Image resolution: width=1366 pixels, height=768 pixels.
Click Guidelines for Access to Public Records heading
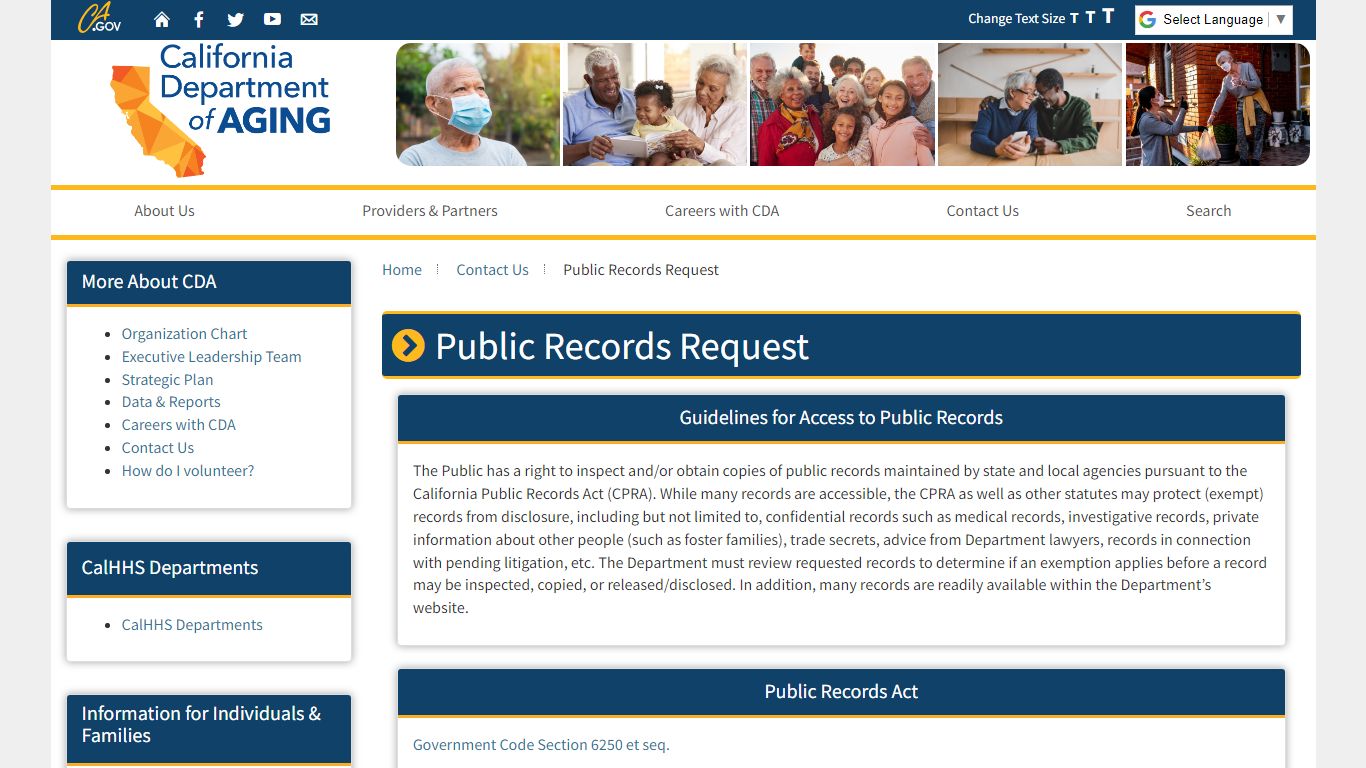(x=841, y=418)
